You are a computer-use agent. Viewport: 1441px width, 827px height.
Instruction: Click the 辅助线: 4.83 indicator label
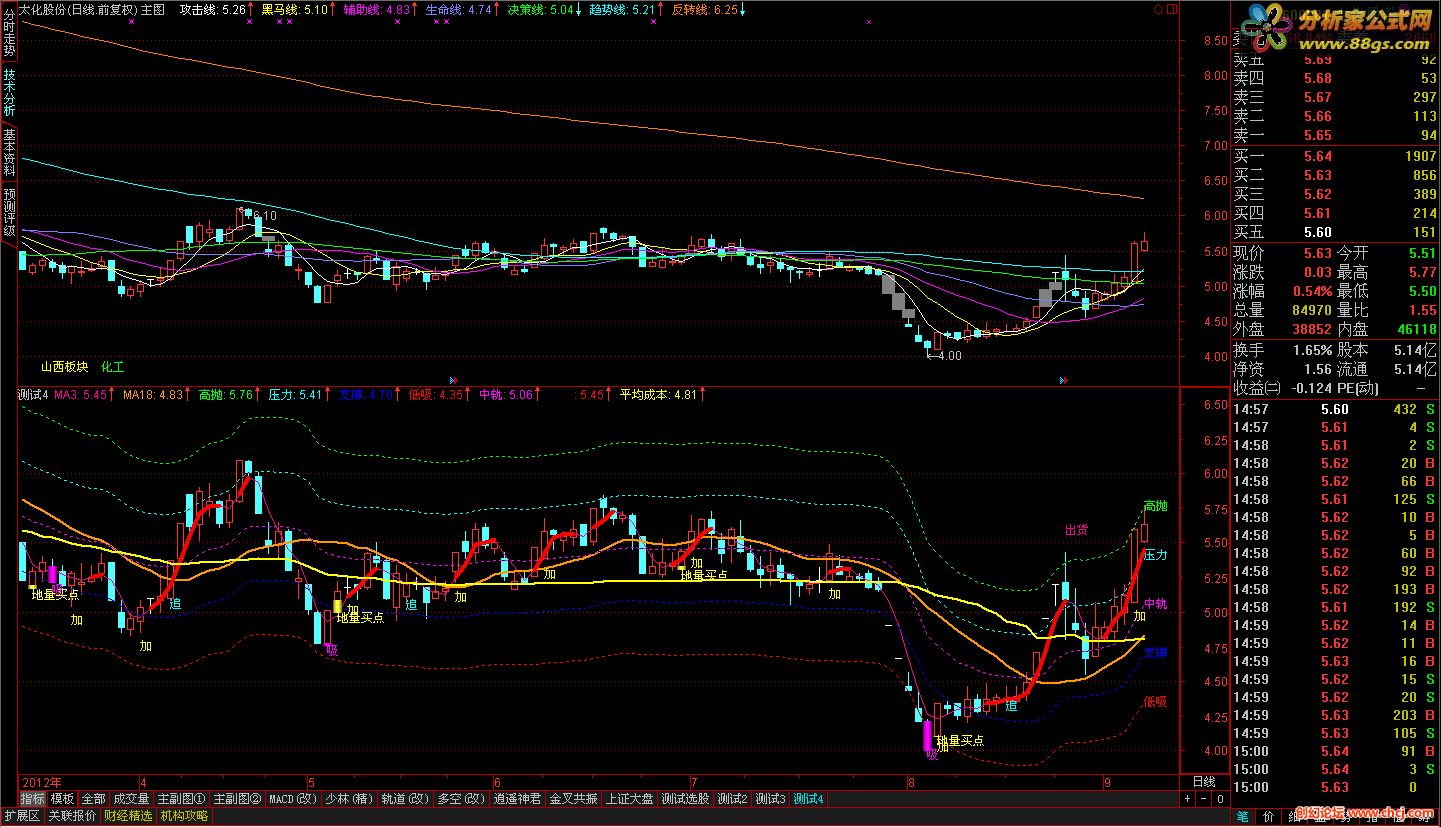pyautogui.click(x=377, y=9)
